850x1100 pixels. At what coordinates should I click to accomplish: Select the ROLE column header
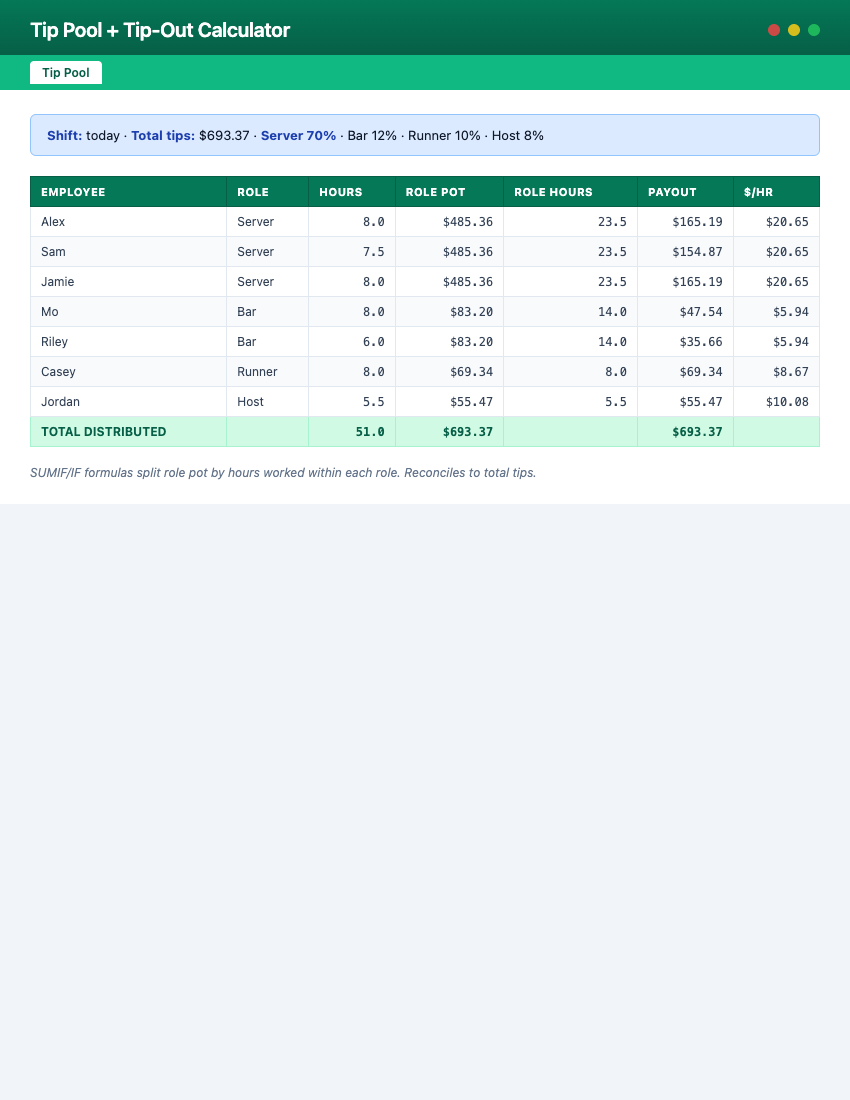[267, 192]
